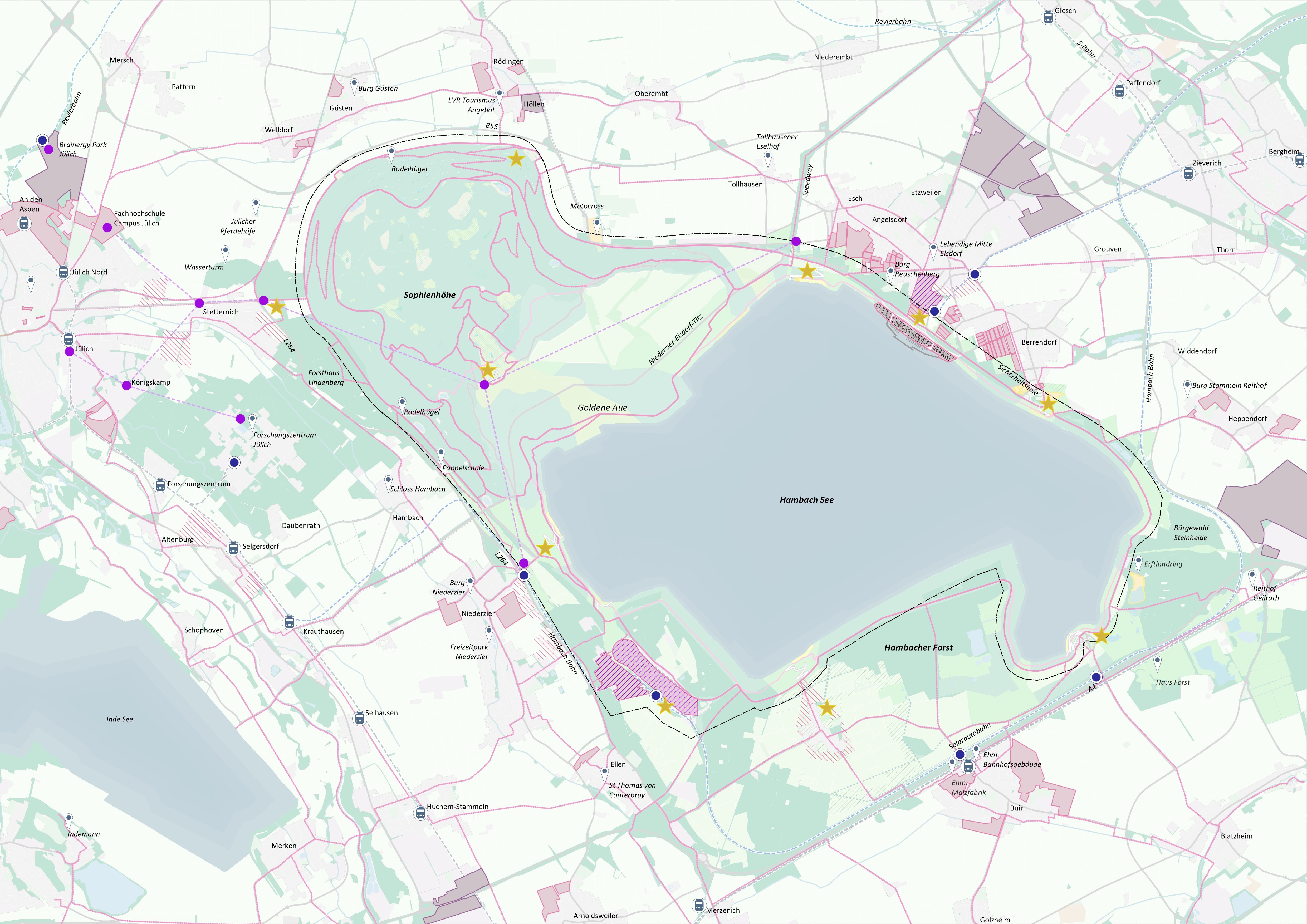Click the Haus Forst location pin
Image resolution: width=1307 pixels, height=924 pixels.
[1157, 662]
